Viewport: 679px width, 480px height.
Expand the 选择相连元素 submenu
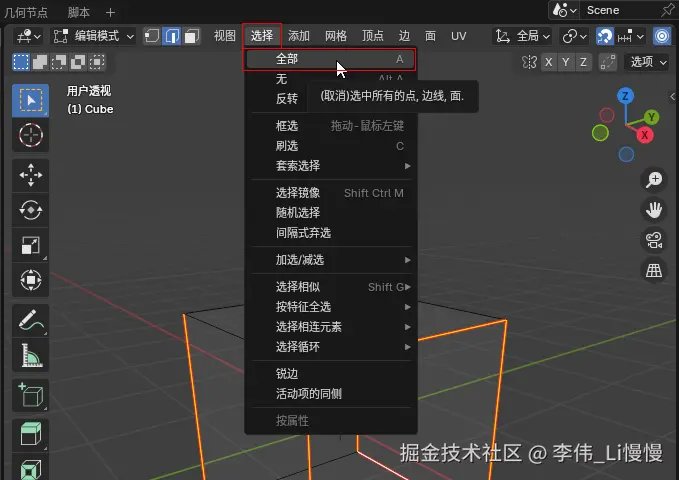pyautogui.click(x=331, y=327)
